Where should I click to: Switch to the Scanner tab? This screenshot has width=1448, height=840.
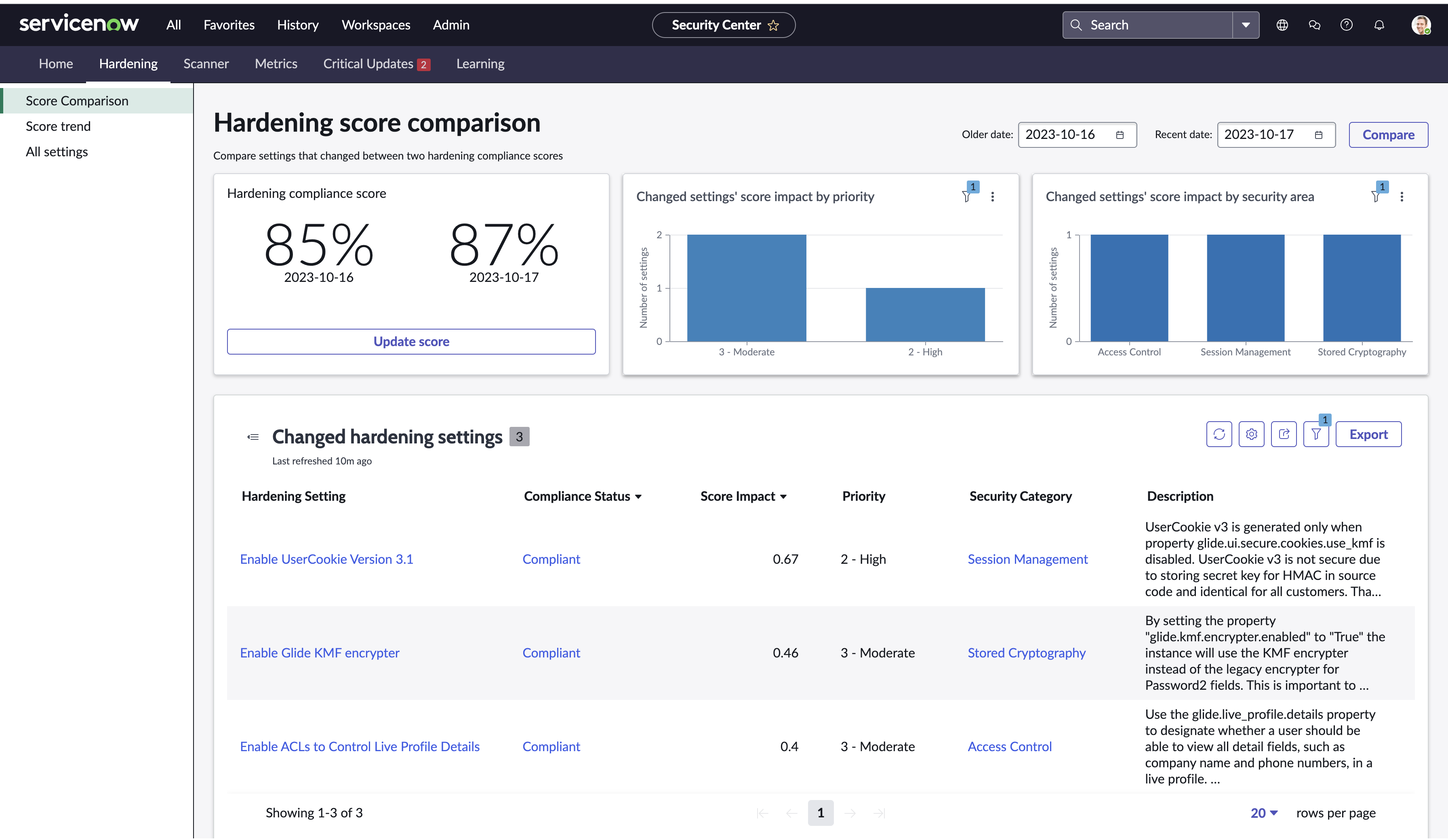pos(206,64)
